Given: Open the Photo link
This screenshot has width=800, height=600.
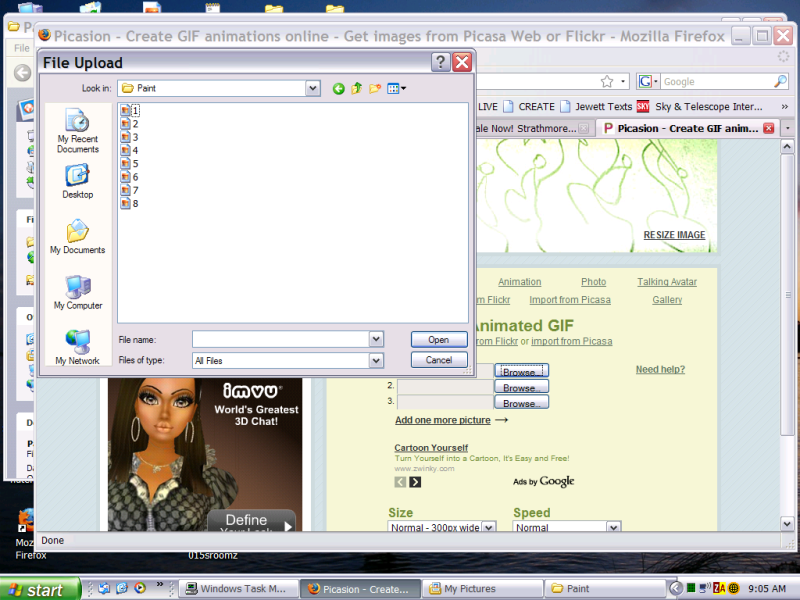Looking at the screenshot, I should click(593, 282).
